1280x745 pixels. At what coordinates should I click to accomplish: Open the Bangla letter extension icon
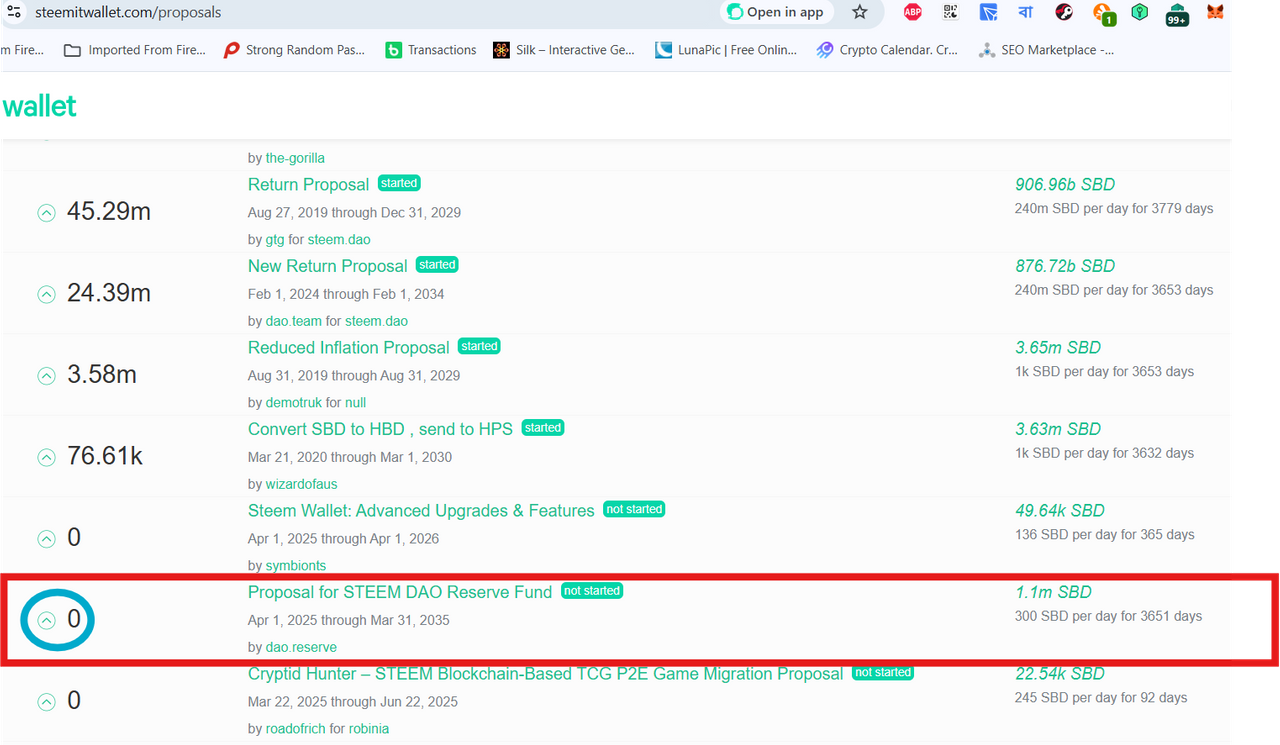coord(1026,12)
